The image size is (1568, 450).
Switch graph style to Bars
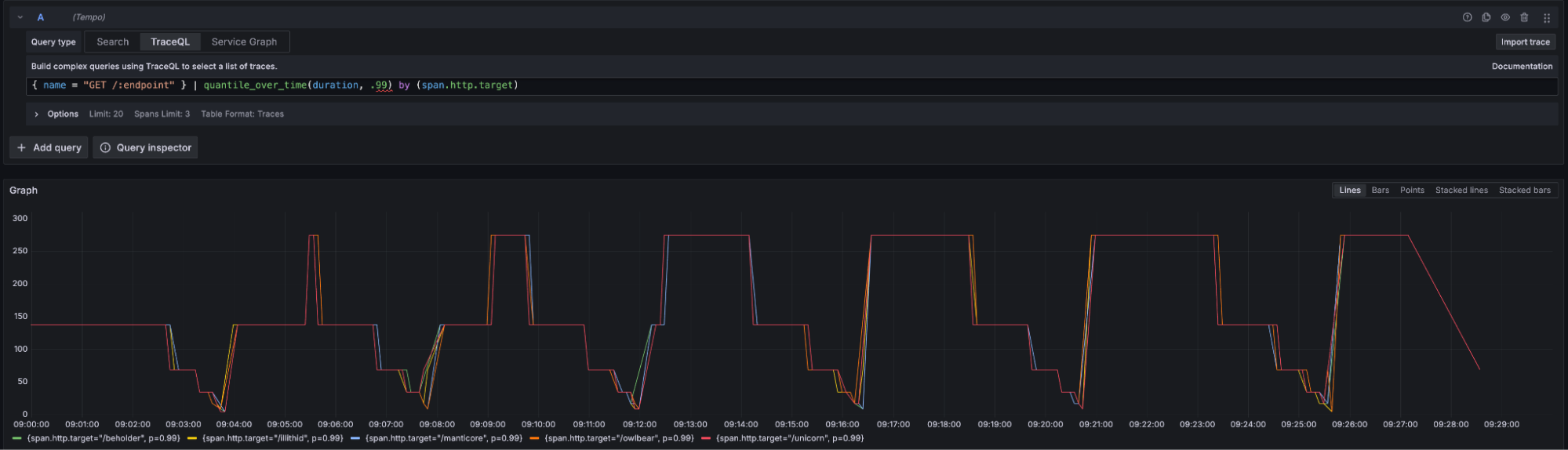[1380, 191]
